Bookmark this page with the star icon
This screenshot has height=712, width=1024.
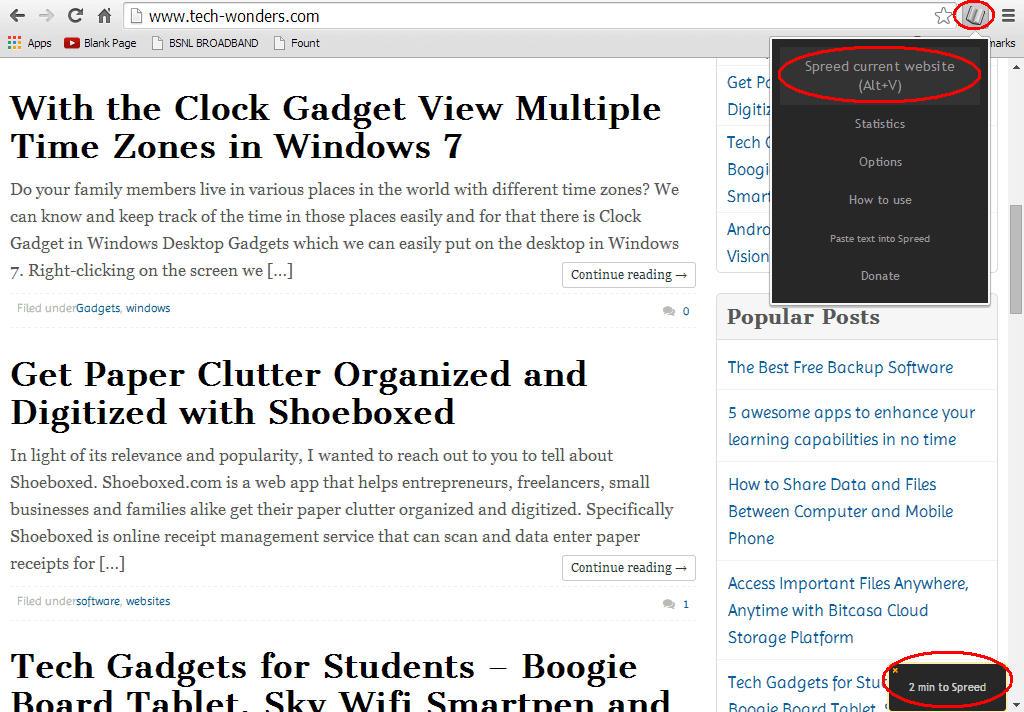click(943, 16)
